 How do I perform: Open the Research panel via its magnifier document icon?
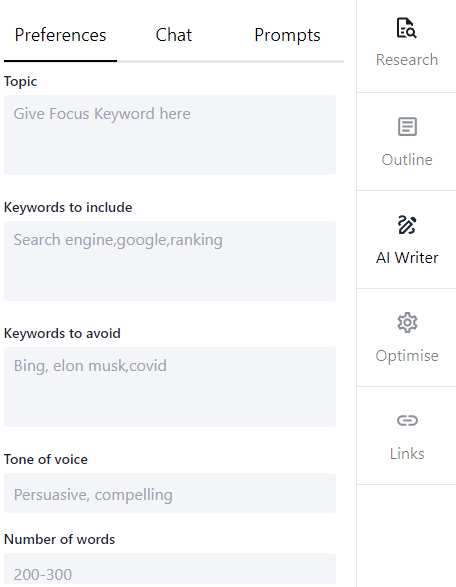[407, 28]
